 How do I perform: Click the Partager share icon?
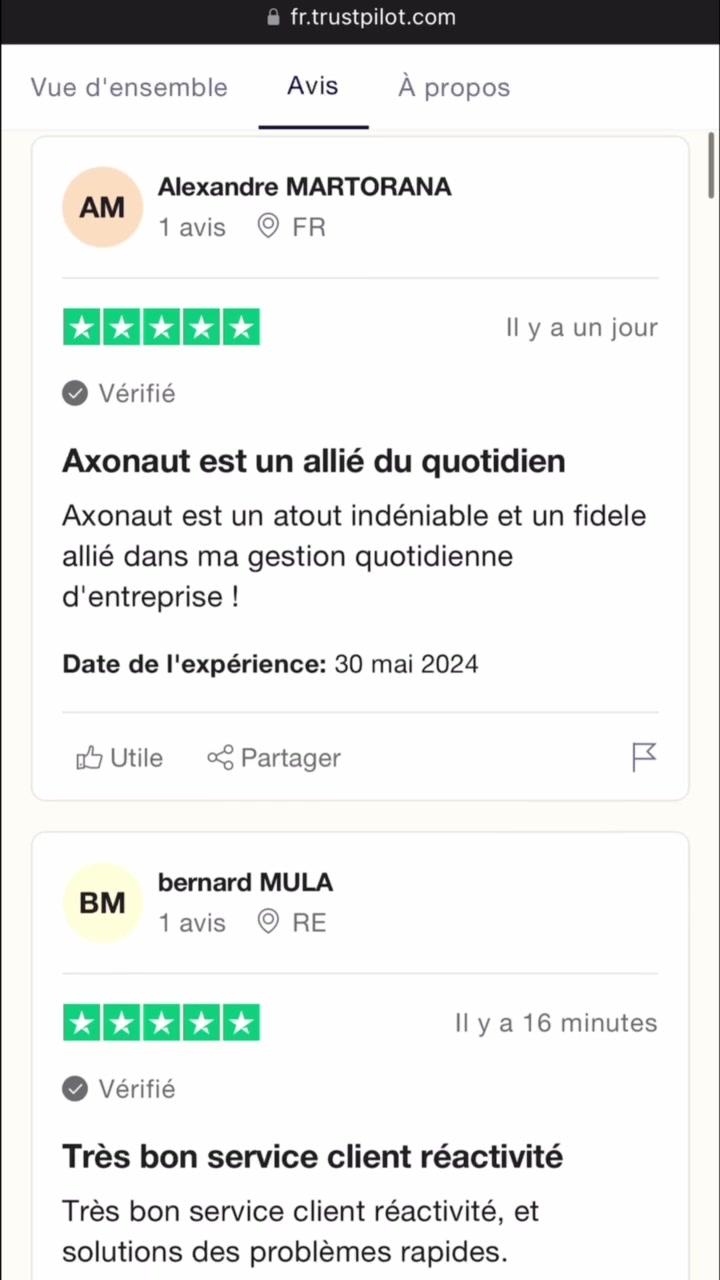pos(220,758)
